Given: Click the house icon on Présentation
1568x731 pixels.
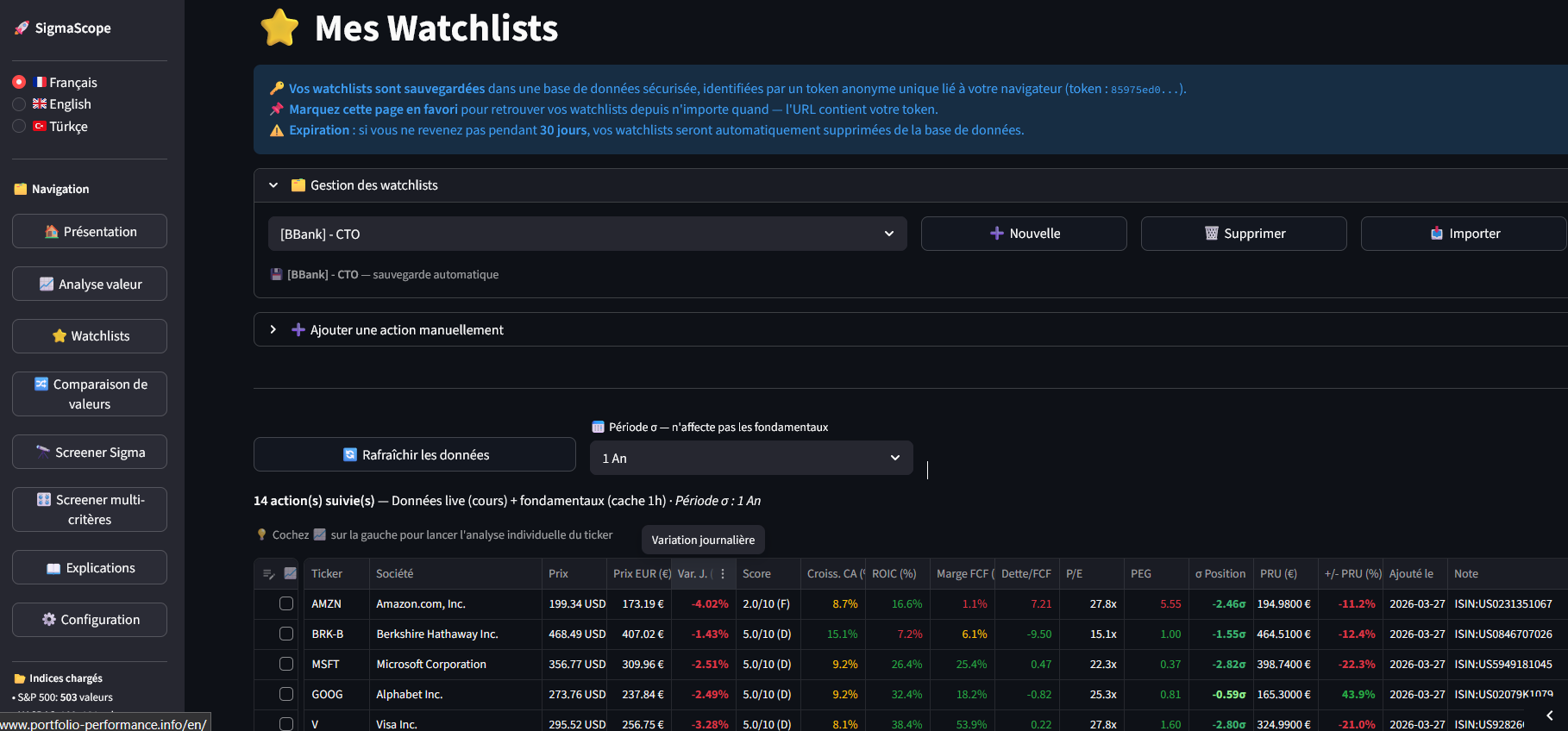Looking at the screenshot, I should (52, 232).
